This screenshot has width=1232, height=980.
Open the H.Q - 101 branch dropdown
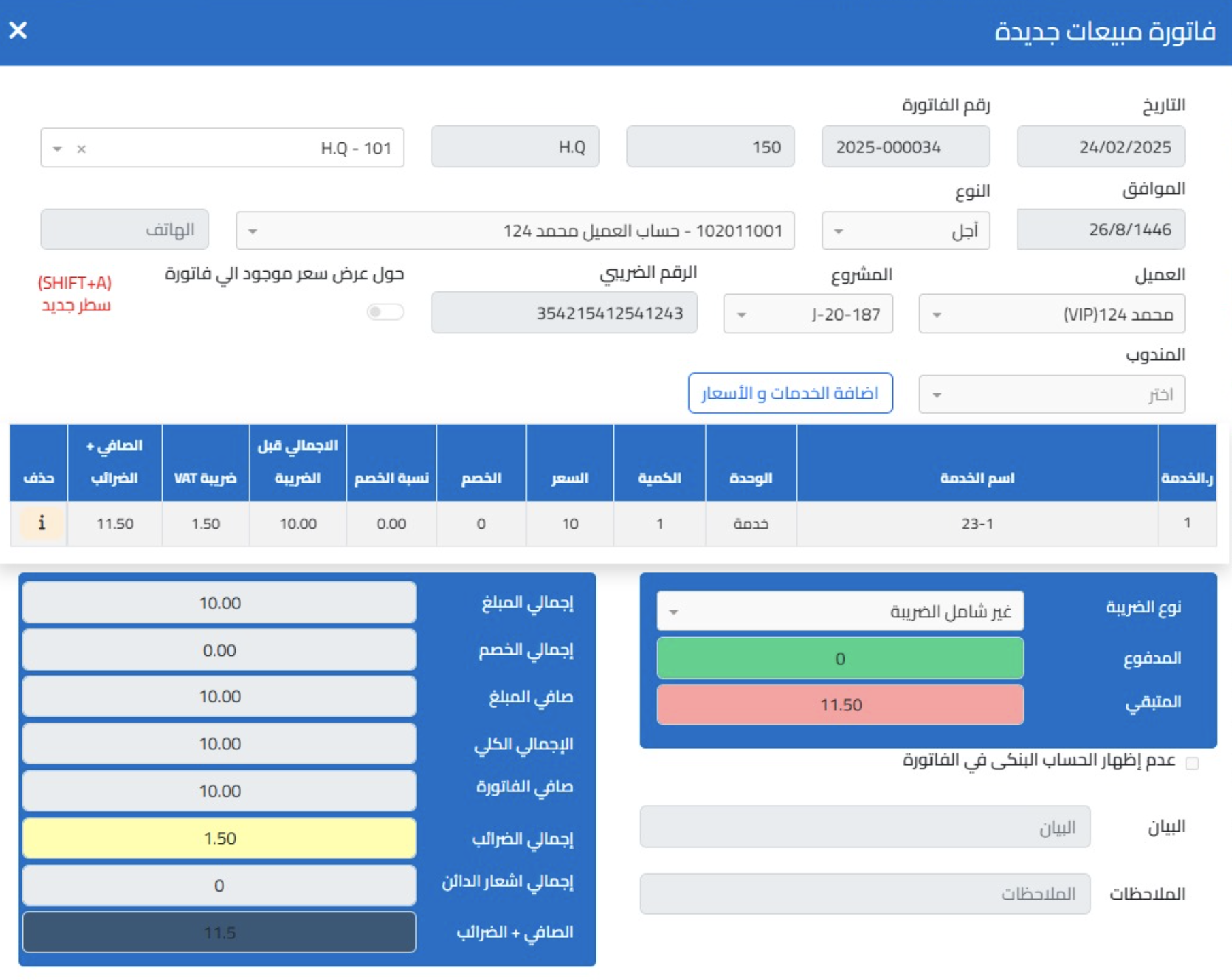[58, 148]
